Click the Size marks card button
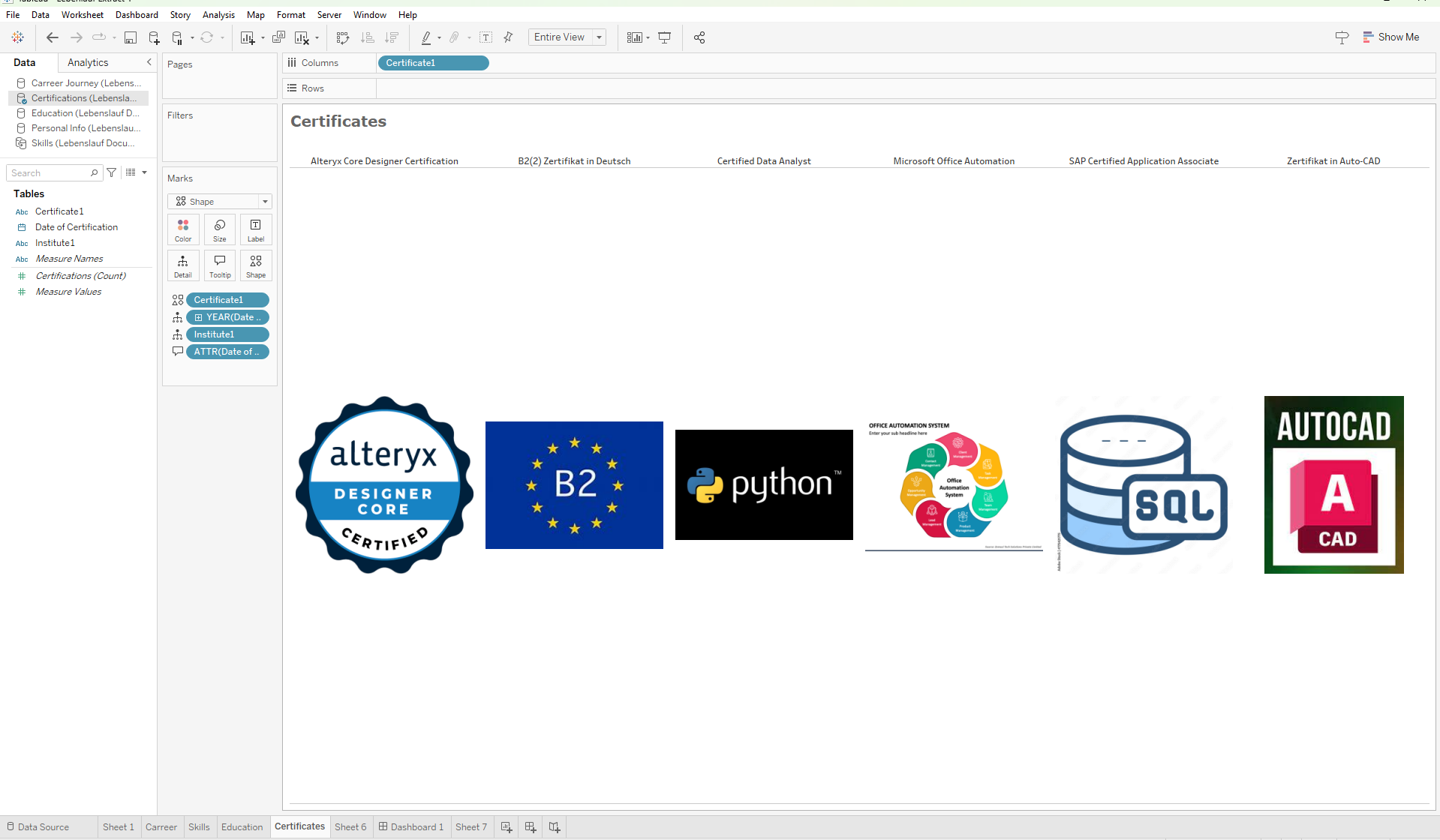The height and width of the screenshot is (840, 1440). click(220, 229)
